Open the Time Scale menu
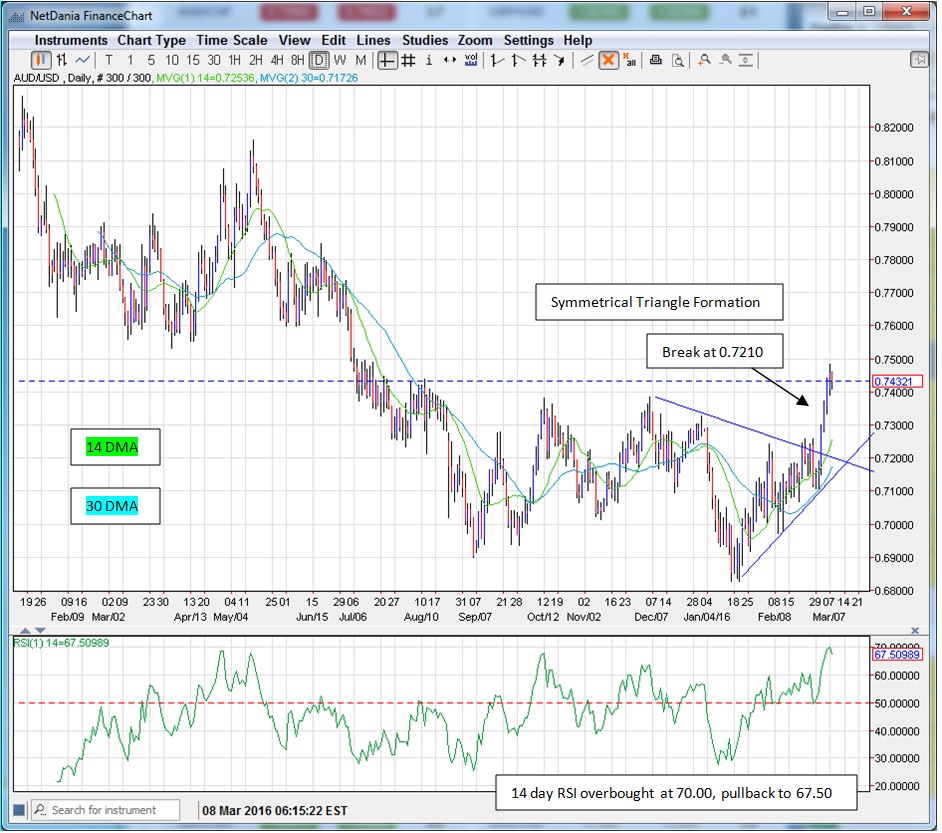Image resolution: width=942 pixels, height=833 pixels. [231, 40]
